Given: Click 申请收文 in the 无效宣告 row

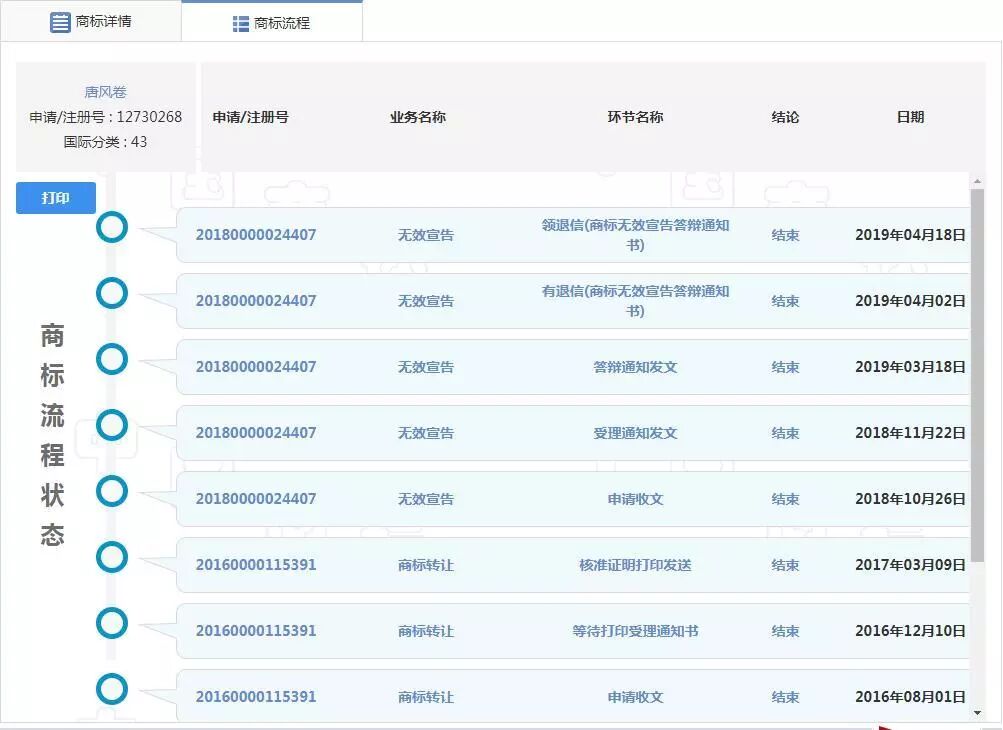Looking at the screenshot, I should click(635, 499).
